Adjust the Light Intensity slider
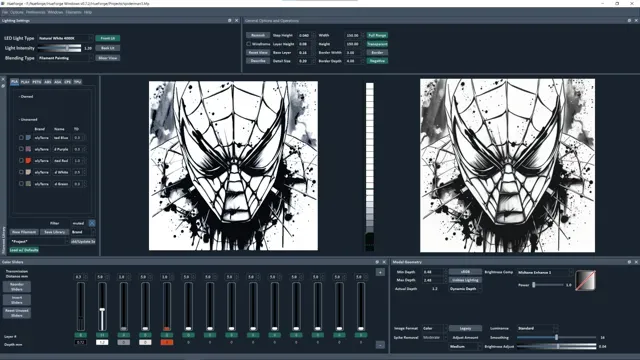 coord(59,48)
